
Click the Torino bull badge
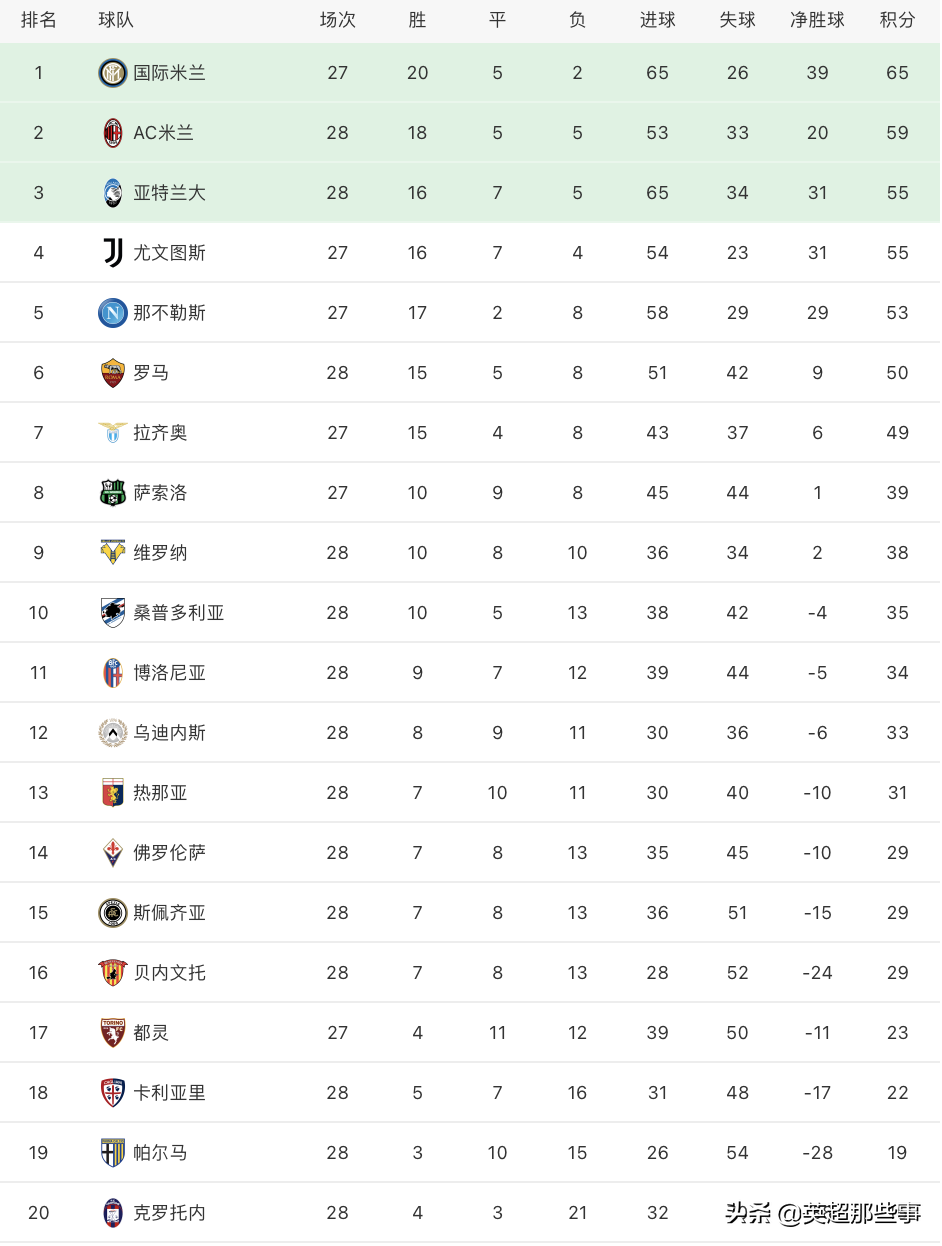click(113, 1033)
